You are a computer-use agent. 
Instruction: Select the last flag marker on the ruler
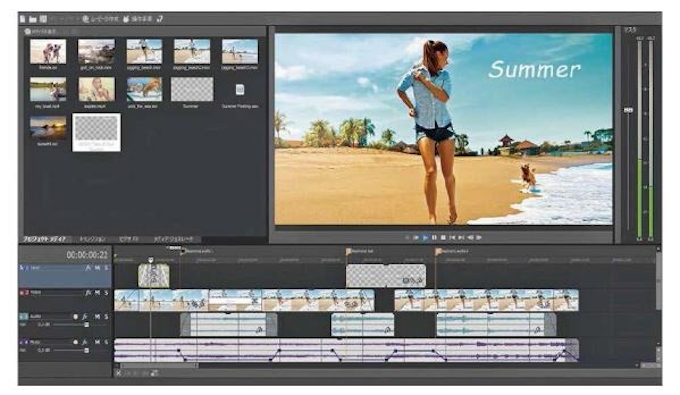pos(438,251)
